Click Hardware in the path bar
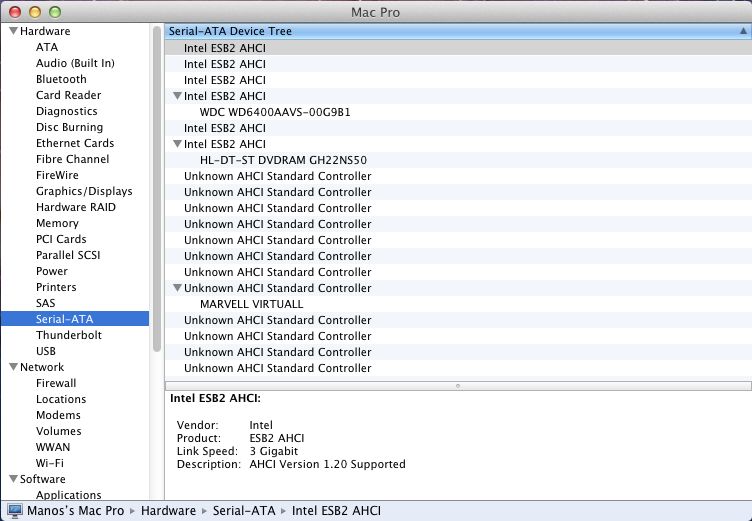The width and height of the screenshot is (752, 521). (168, 511)
